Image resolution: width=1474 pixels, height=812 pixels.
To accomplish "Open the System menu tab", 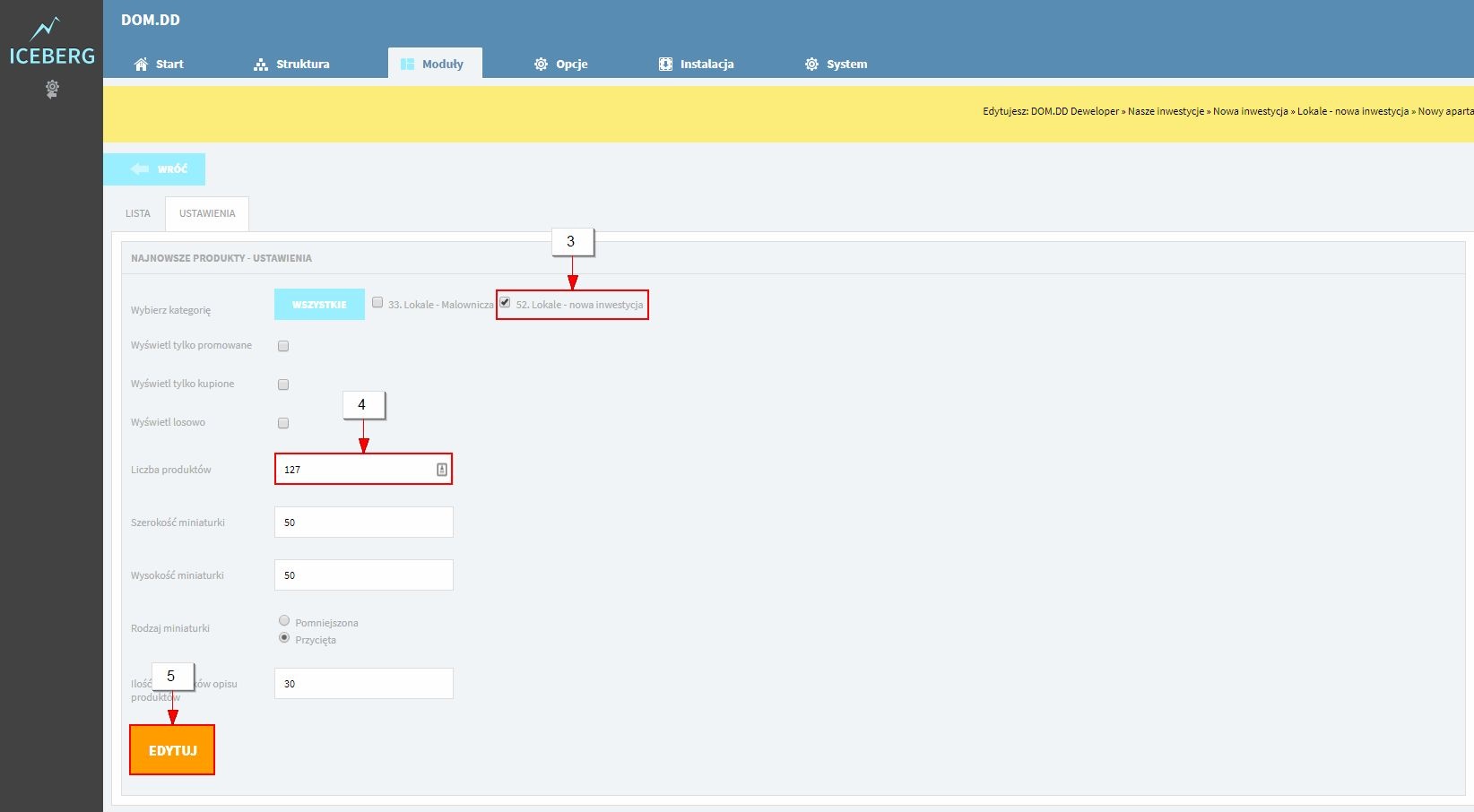I will coord(837,64).
